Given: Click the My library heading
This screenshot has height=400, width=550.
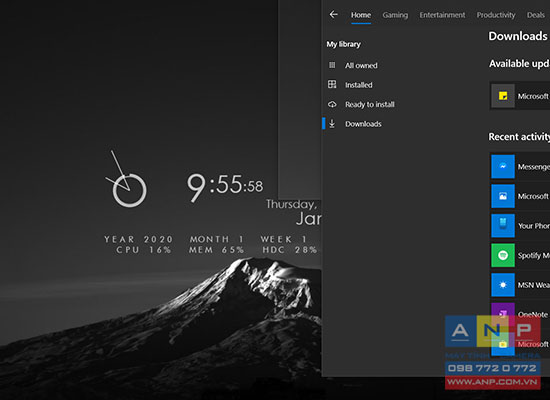Looking at the screenshot, I should [343, 44].
